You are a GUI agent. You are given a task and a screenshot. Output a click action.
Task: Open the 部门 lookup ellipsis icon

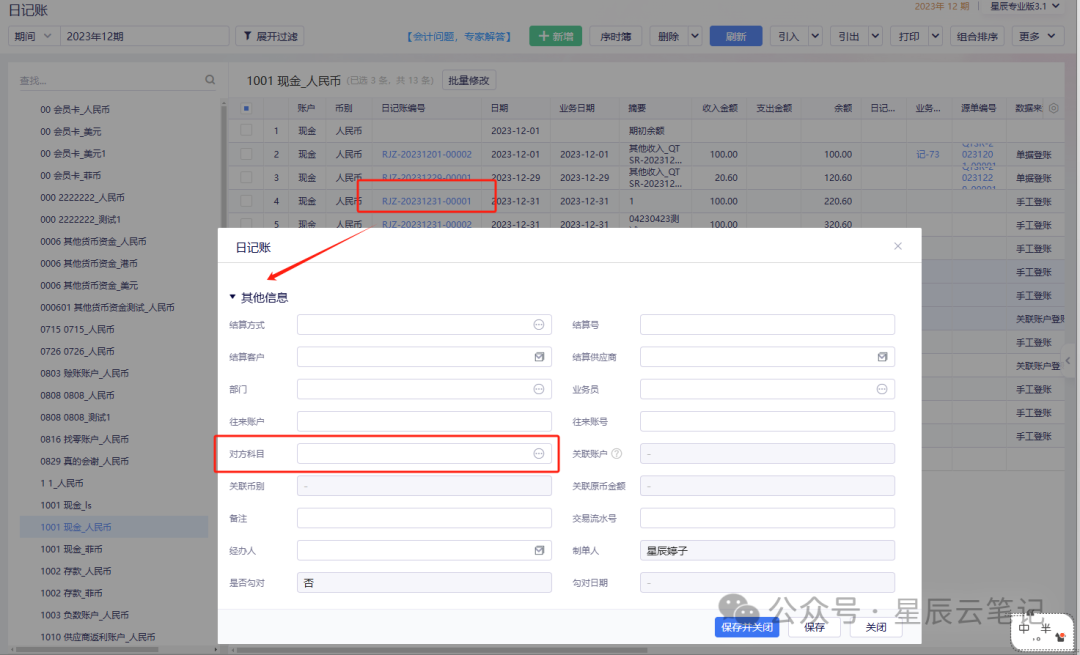538,389
